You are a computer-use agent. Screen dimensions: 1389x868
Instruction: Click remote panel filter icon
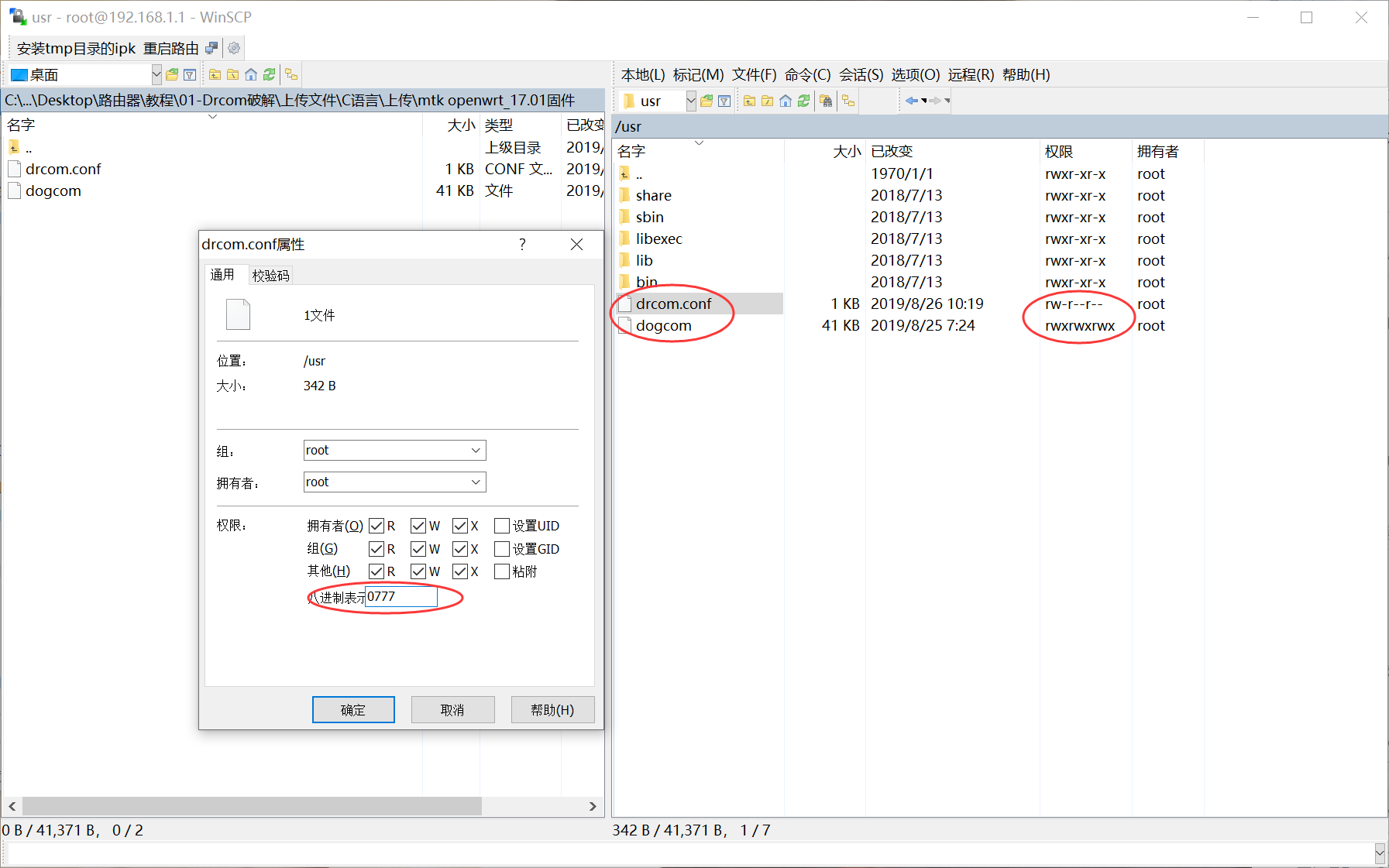point(724,101)
